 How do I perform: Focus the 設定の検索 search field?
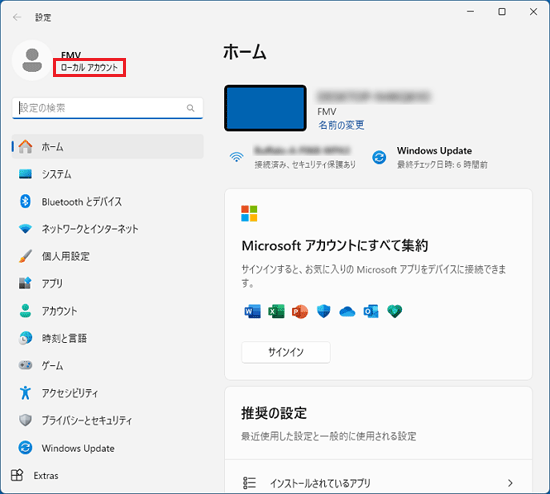click(x=108, y=108)
